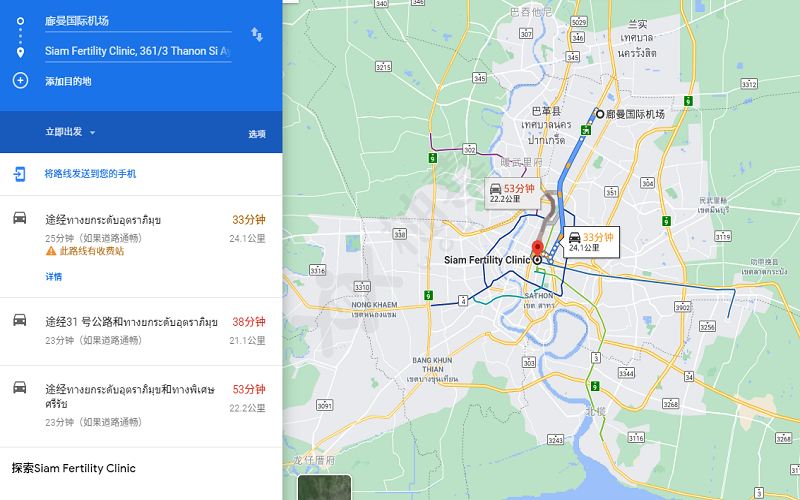The height and width of the screenshot is (500, 800).
Task: Click route 9 green shield near Nong Khaem
Action: click(x=428, y=295)
